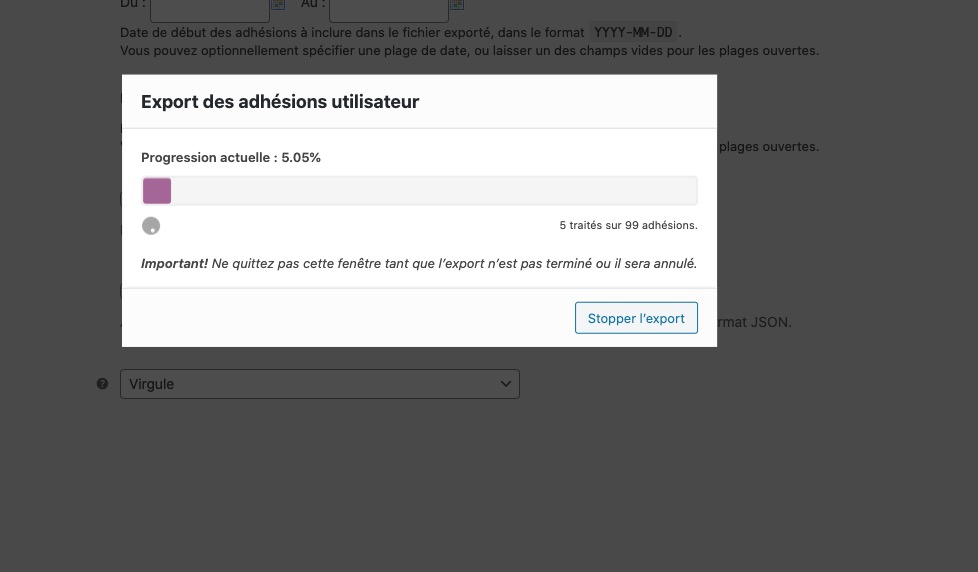Open the Virgule separator dropdown
Image resolution: width=978 pixels, height=572 pixels.
320,384
